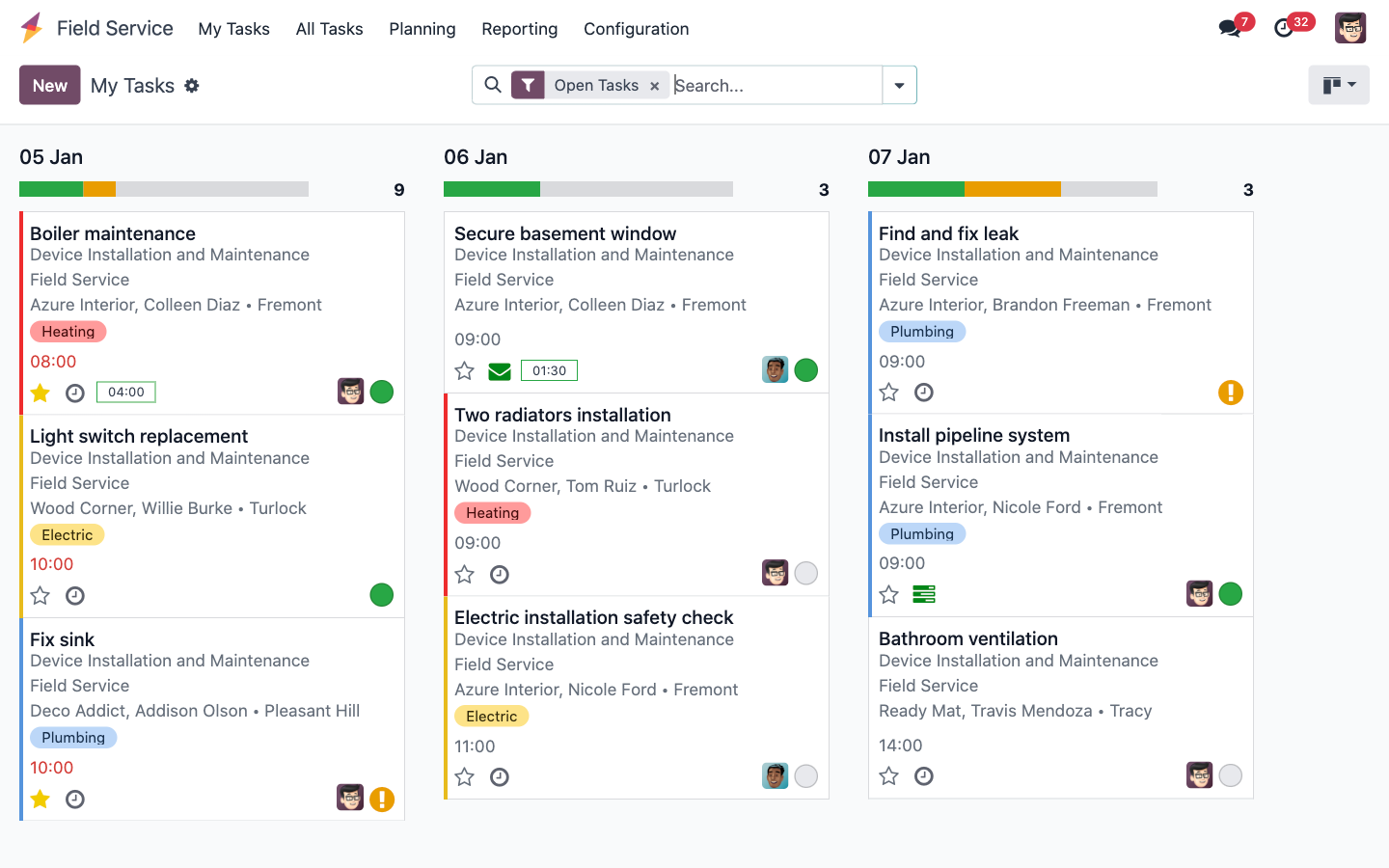Viewport: 1389px width, 868px height.
Task: Open the search options dropdown arrow
Action: (899, 85)
